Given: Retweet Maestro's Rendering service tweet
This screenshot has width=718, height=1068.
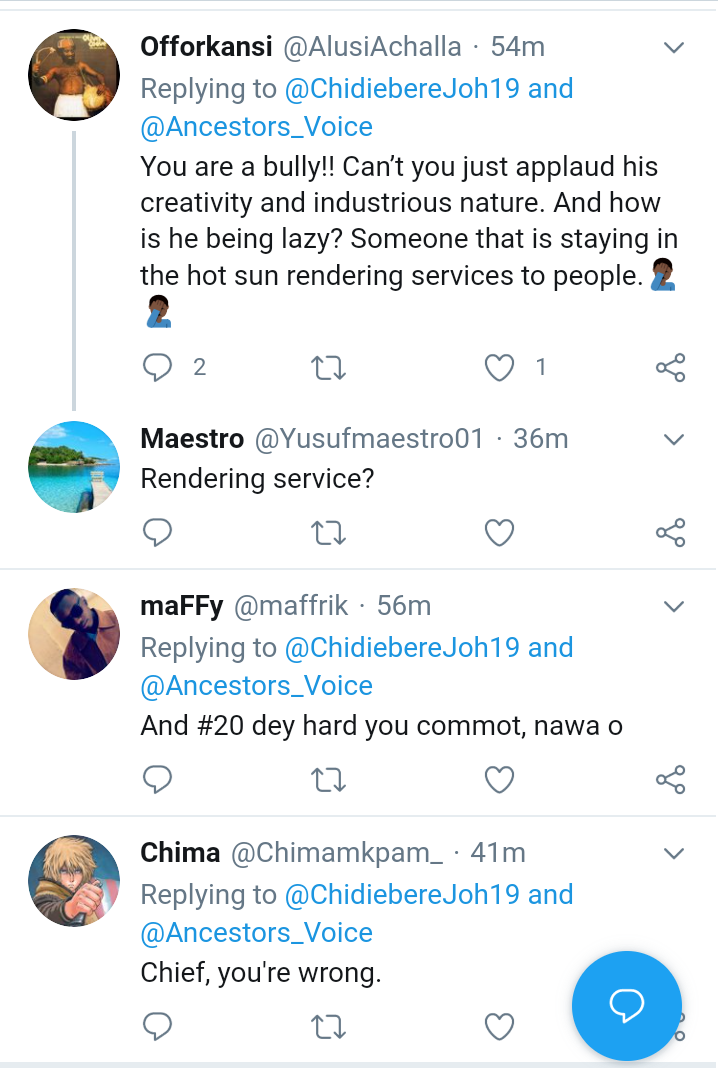Looking at the screenshot, I should 329,532.
